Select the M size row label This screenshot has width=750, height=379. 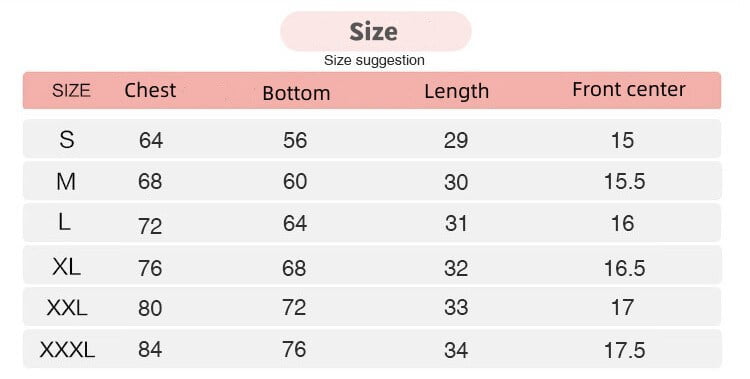[x=66, y=181]
